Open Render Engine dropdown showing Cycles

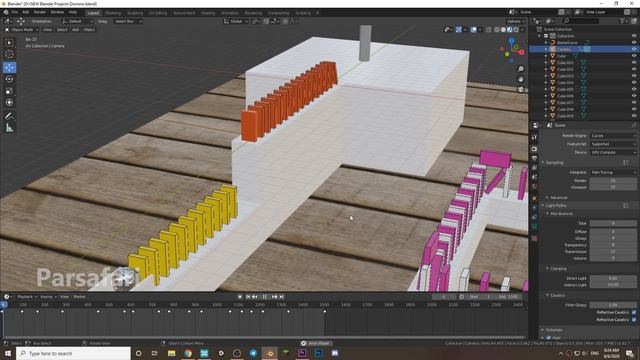click(613, 136)
